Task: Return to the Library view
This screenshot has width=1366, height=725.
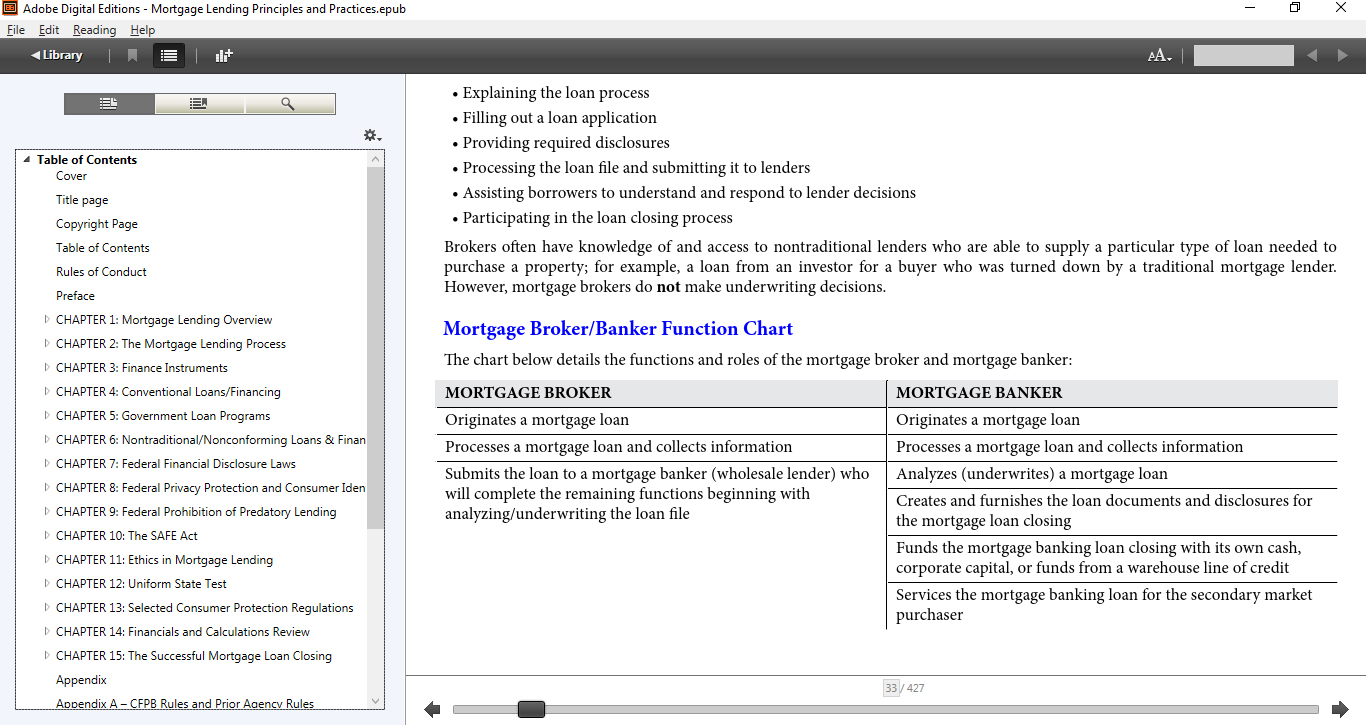Action: point(57,55)
